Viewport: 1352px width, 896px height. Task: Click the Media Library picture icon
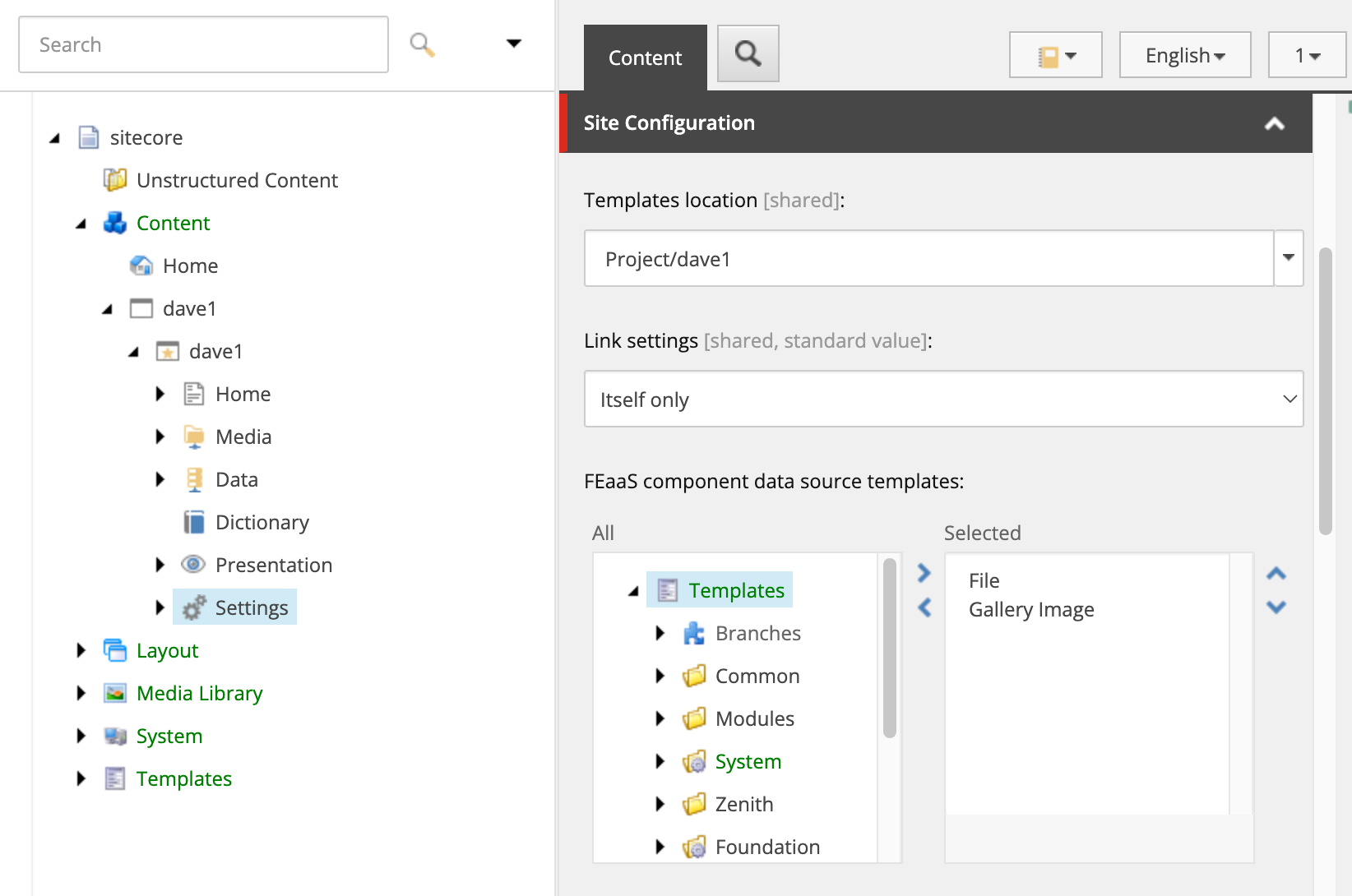(115, 693)
